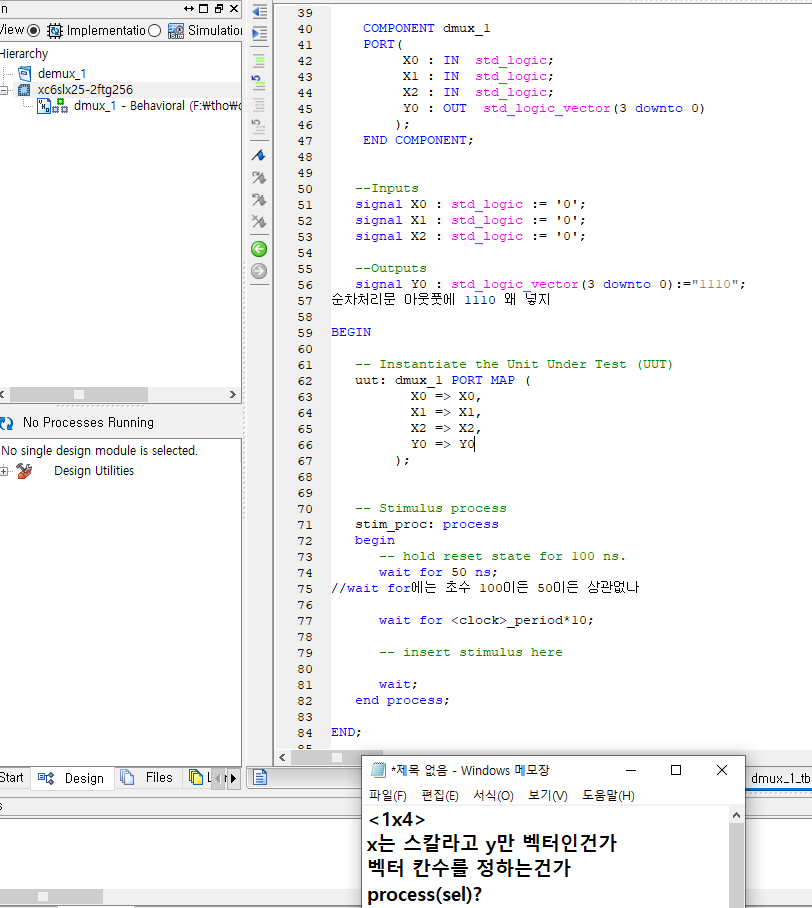The width and height of the screenshot is (812, 908).
Task: Switch to the Design tab
Action: (x=71, y=778)
